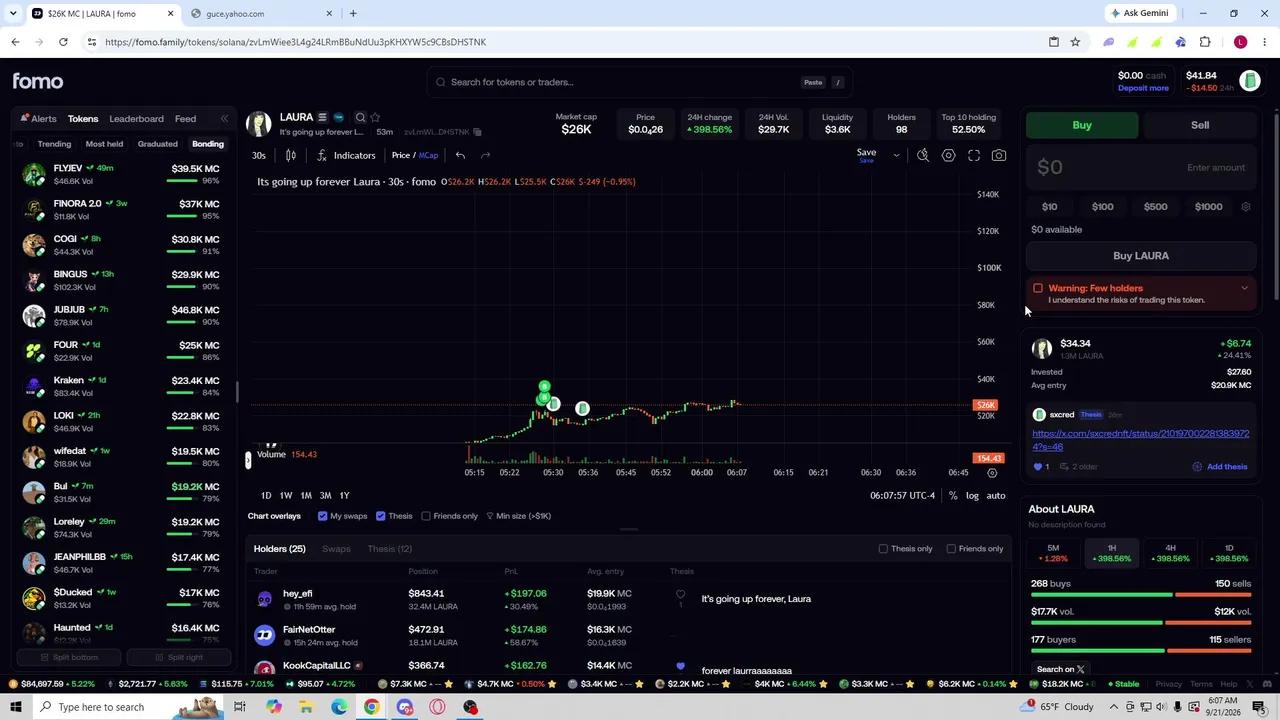The width and height of the screenshot is (1280, 720).
Task: Select the $100 quick amount
Action: coord(1102,207)
